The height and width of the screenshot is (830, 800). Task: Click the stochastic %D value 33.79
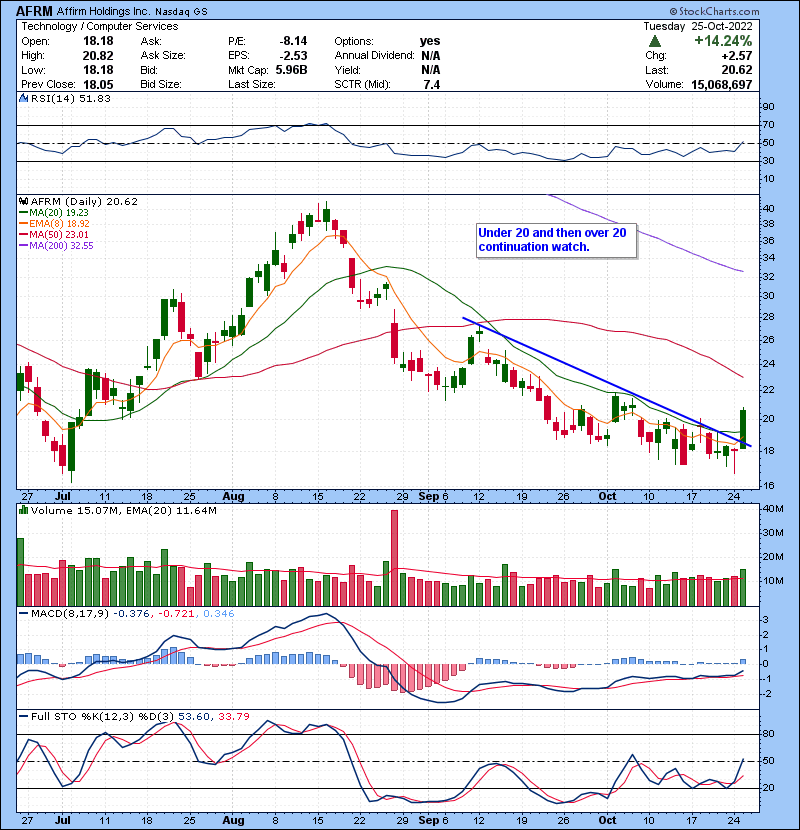[x=233, y=717]
